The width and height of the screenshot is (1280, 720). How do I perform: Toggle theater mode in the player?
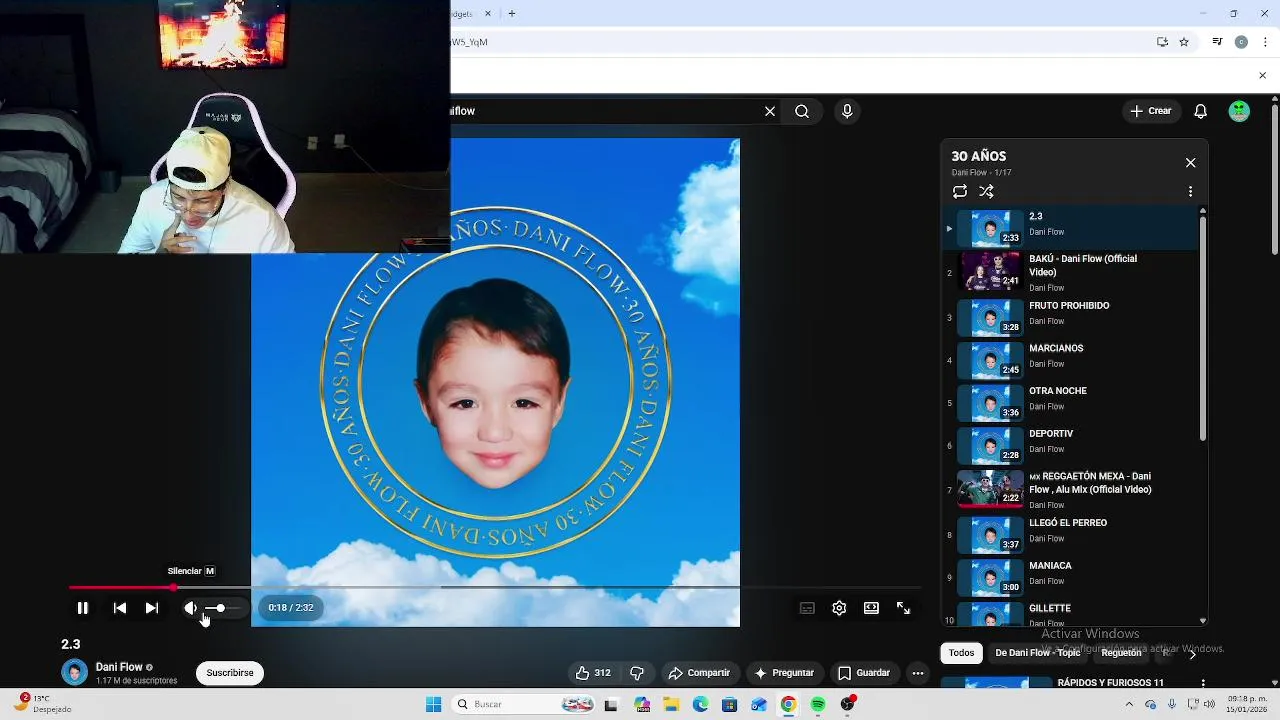coord(871,608)
